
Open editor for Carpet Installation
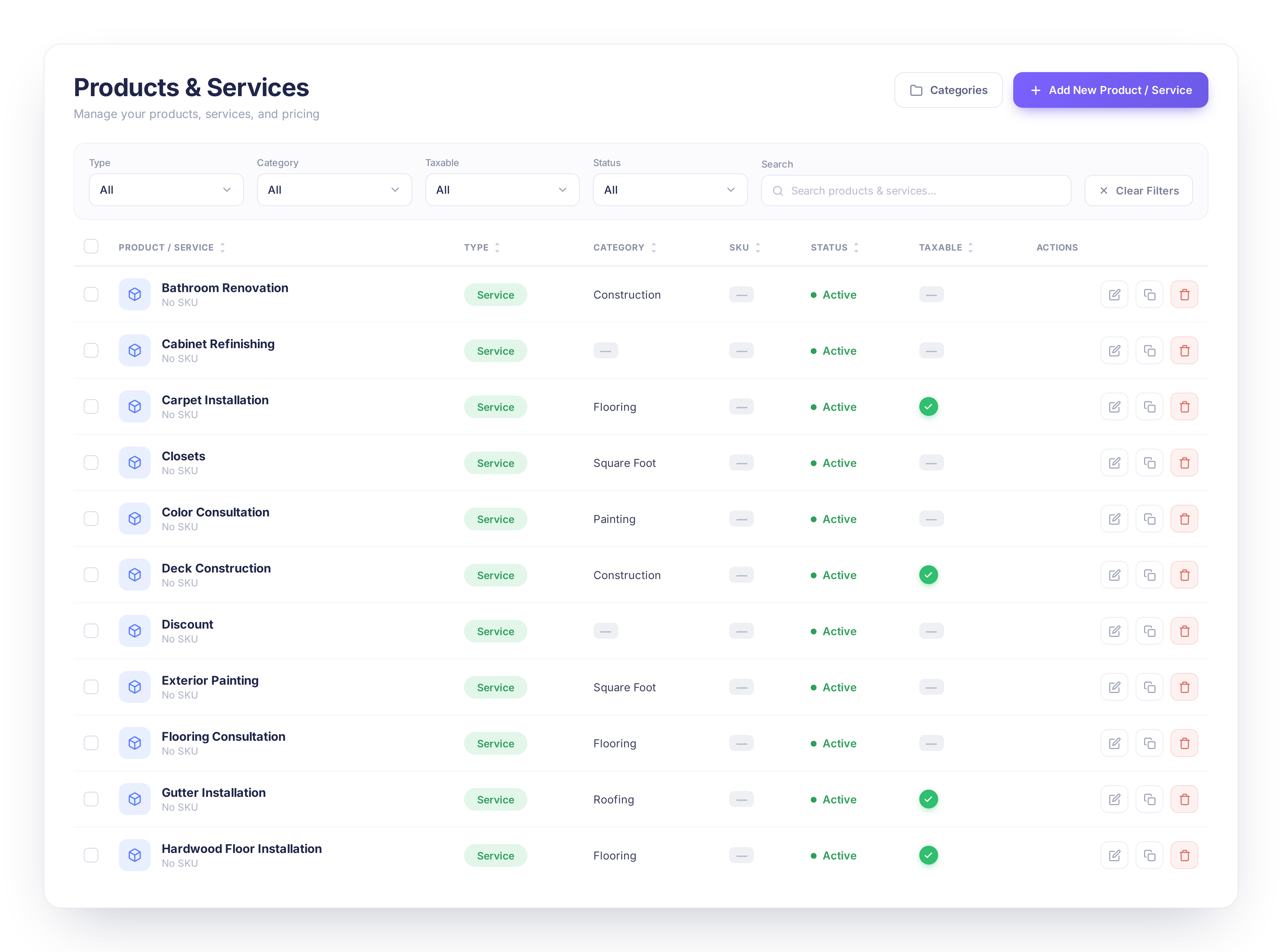click(1114, 407)
